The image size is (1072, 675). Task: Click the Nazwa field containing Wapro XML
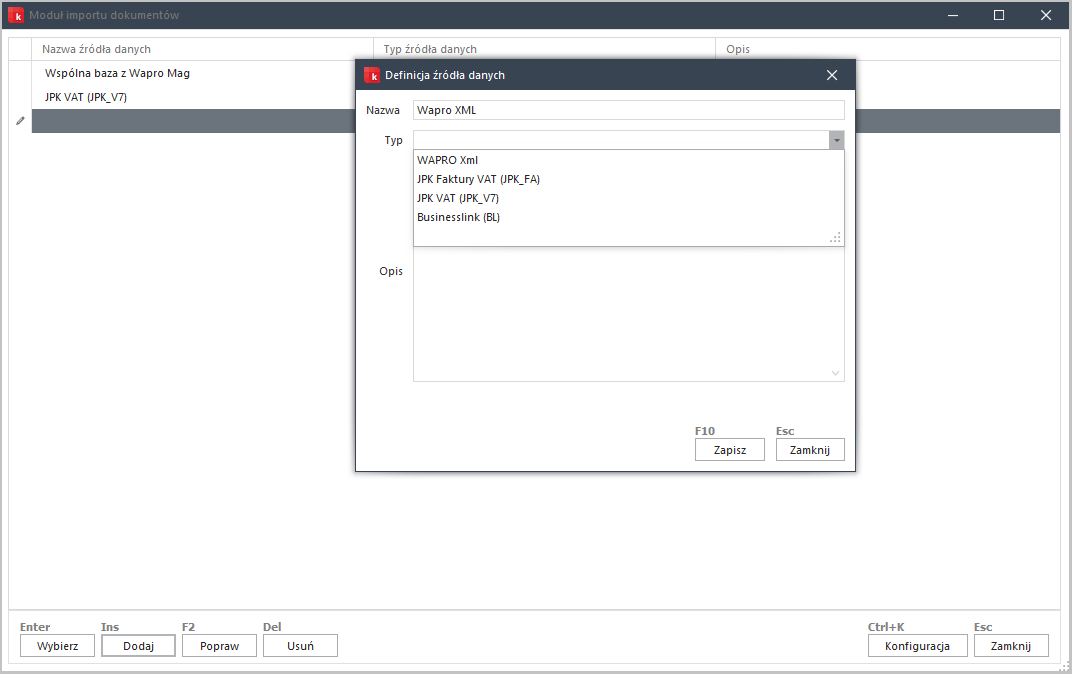tap(628, 110)
